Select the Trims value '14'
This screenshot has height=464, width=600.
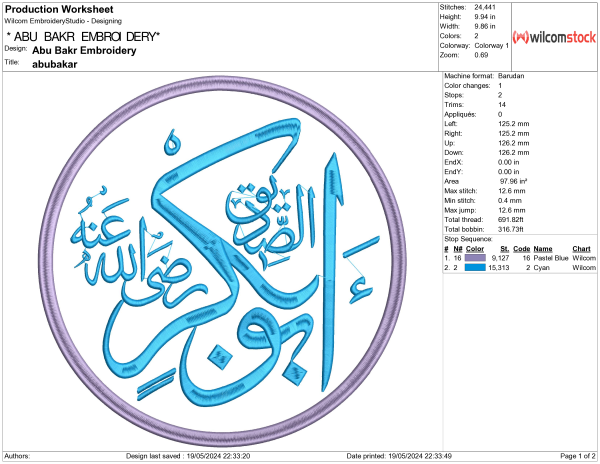pos(502,105)
